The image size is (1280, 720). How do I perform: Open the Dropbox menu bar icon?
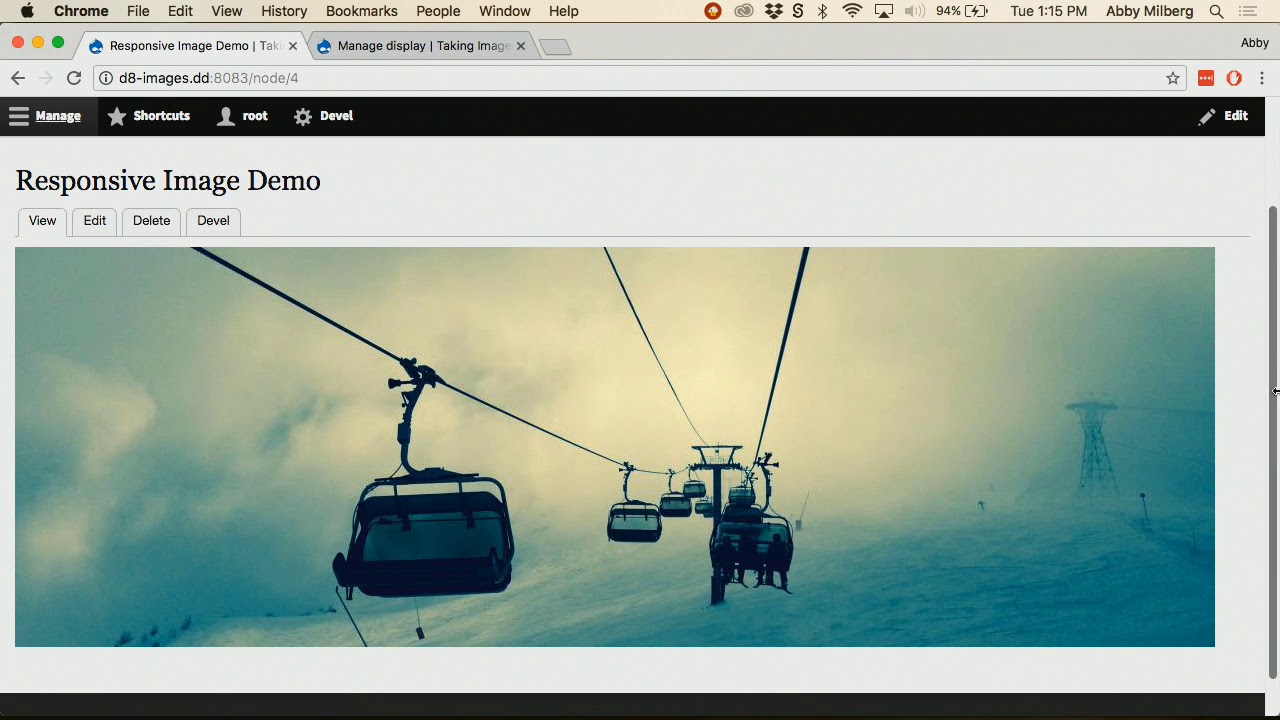click(773, 11)
